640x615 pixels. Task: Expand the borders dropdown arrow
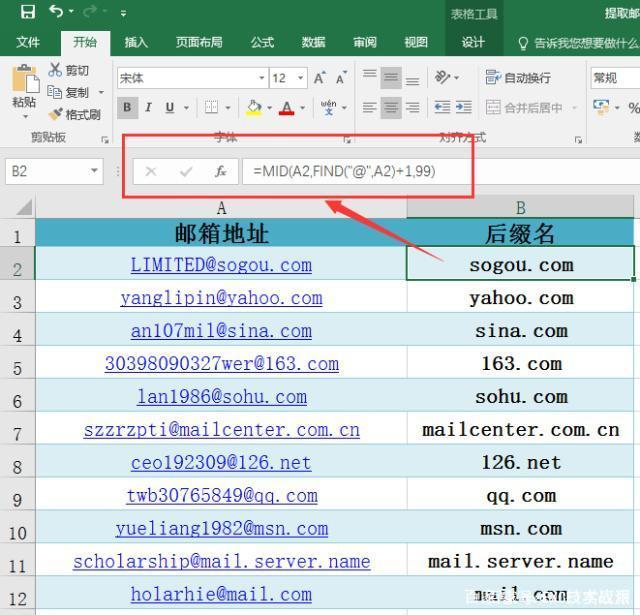[228, 108]
